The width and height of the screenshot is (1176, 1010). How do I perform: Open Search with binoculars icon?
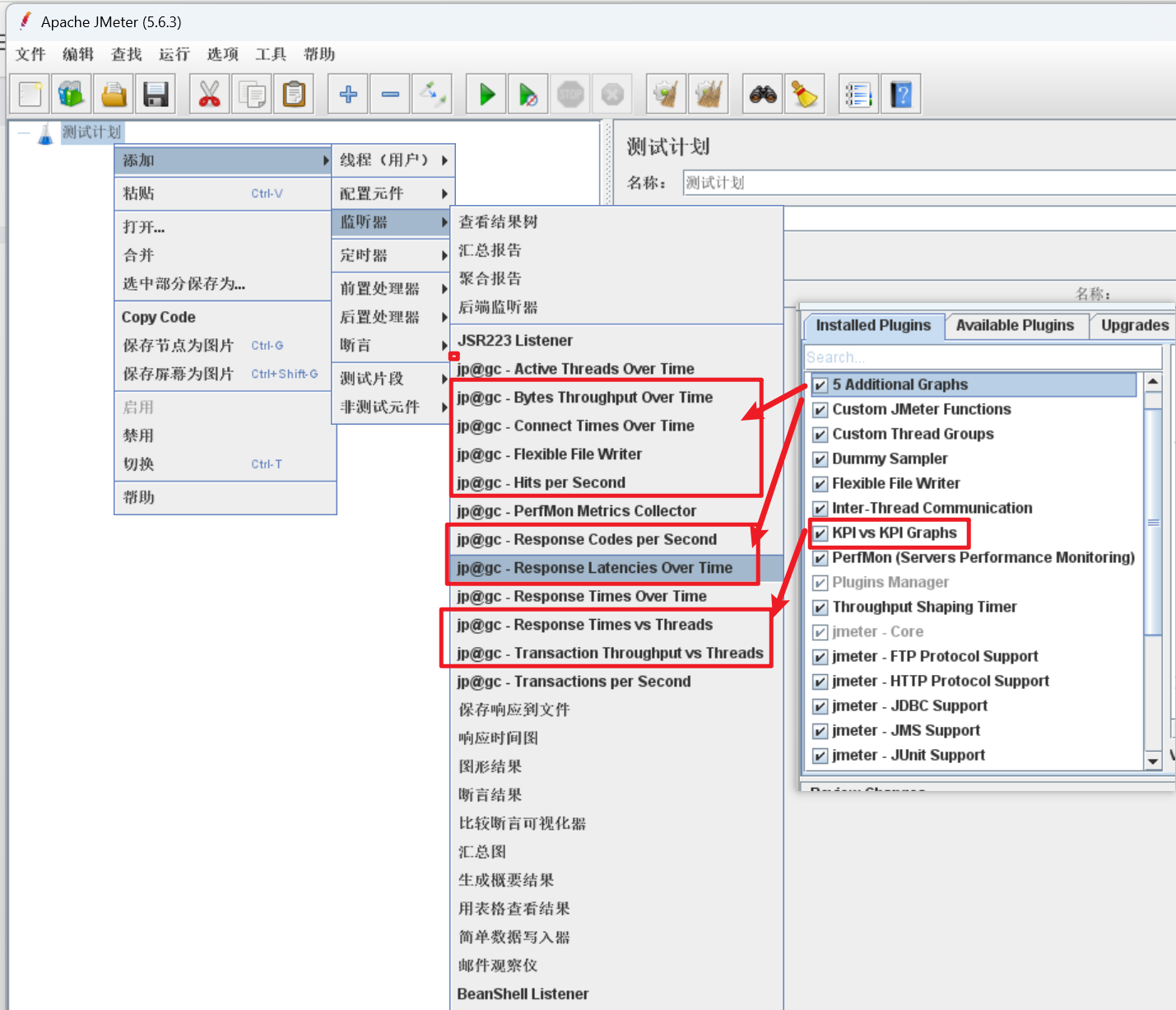[763, 95]
